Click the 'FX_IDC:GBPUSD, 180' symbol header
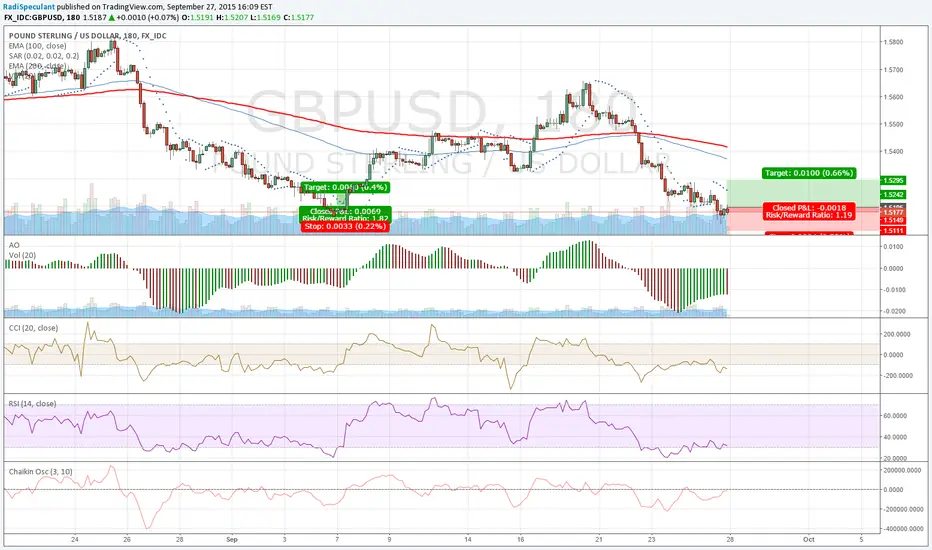The image size is (932, 550). pyautogui.click(x=42, y=17)
